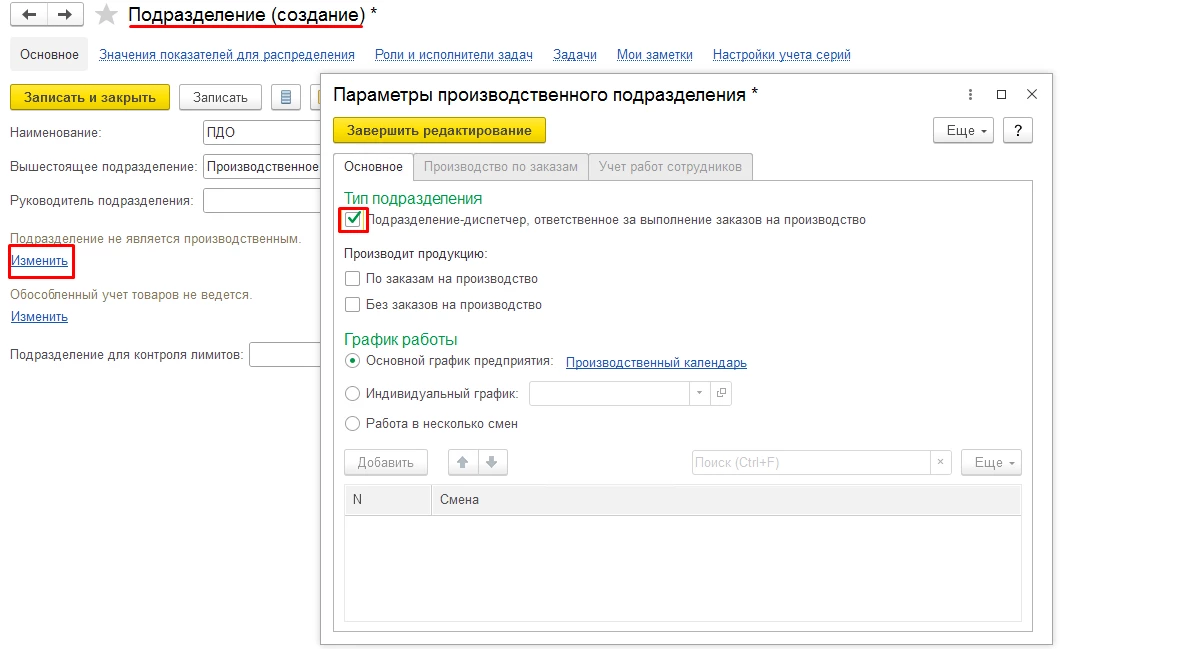Open the main form's Основное section
The width and height of the screenshot is (1200, 649).
click(x=49, y=55)
